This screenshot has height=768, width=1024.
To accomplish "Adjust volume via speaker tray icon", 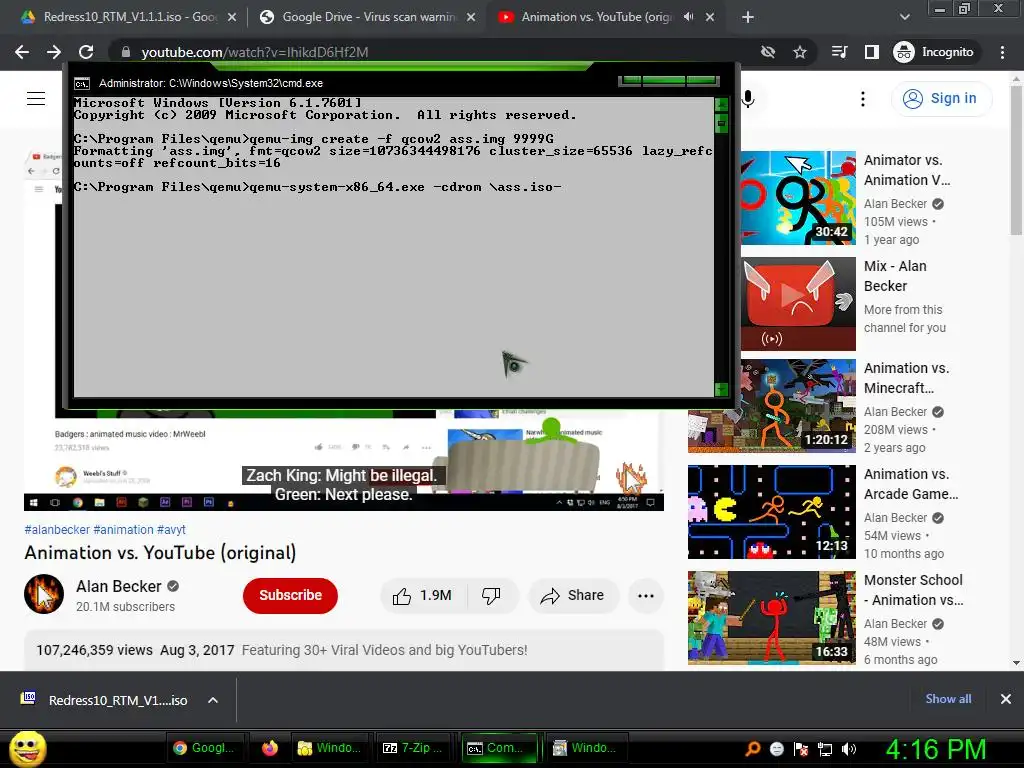I will click(849, 749).
